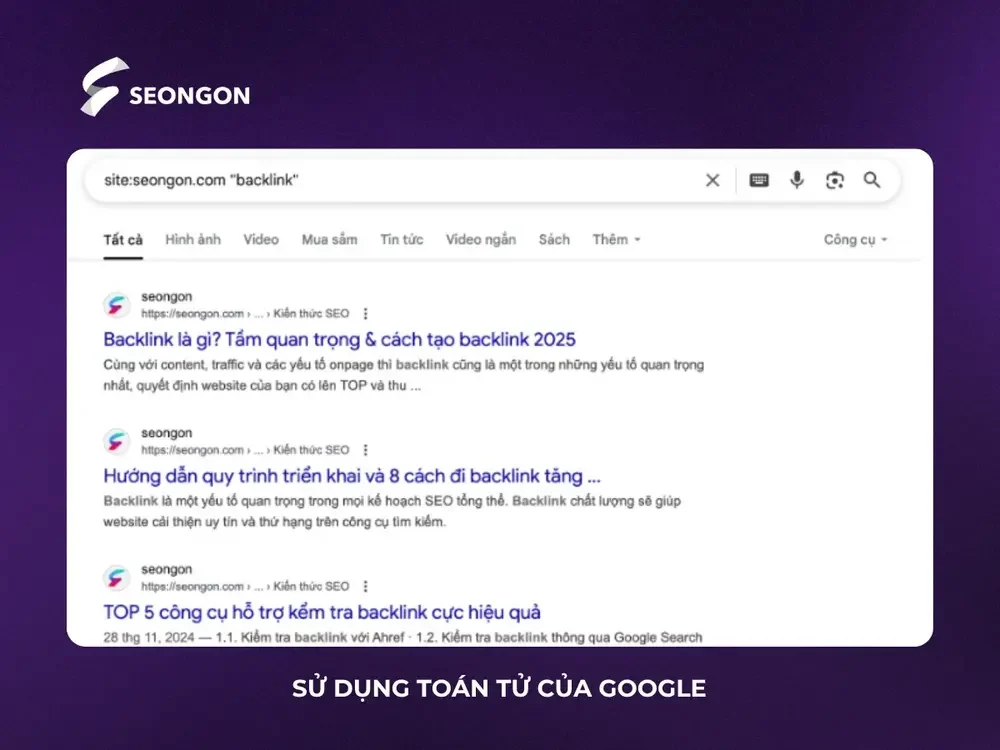
Task: Expand the Công cụ dropdown
Action: click(855, 240)
